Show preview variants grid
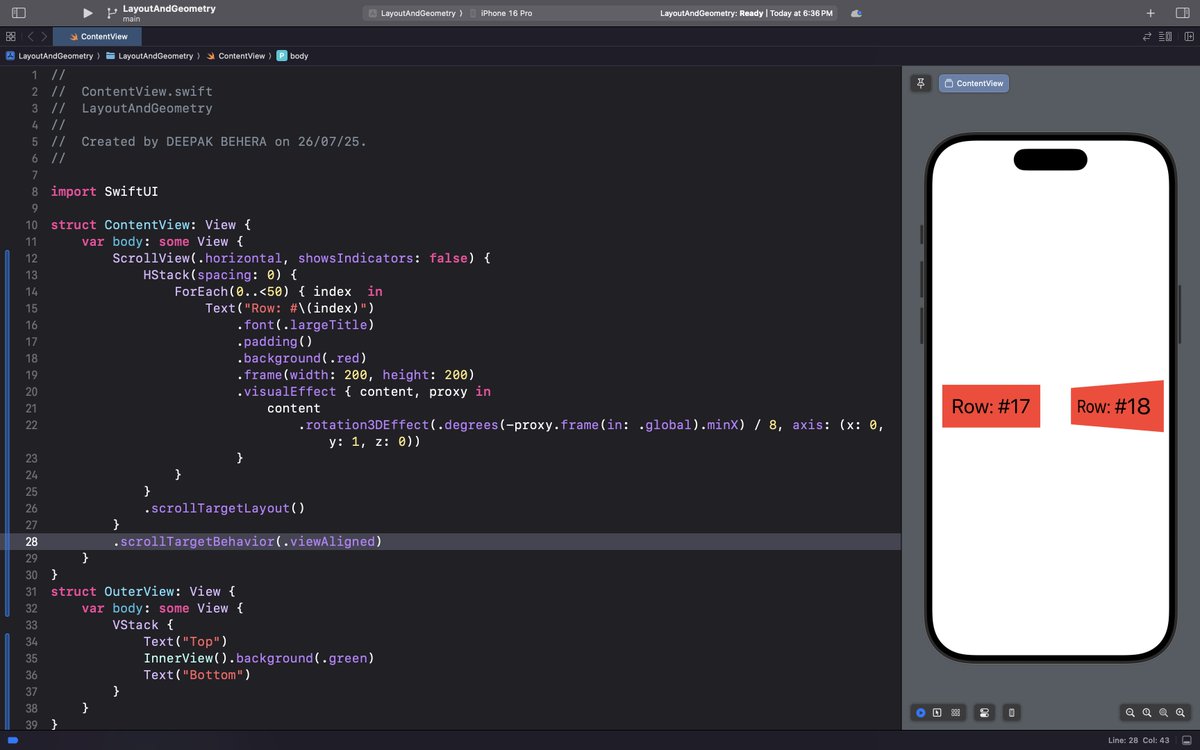Screen dimensions: 1200x750 (956, 713)
